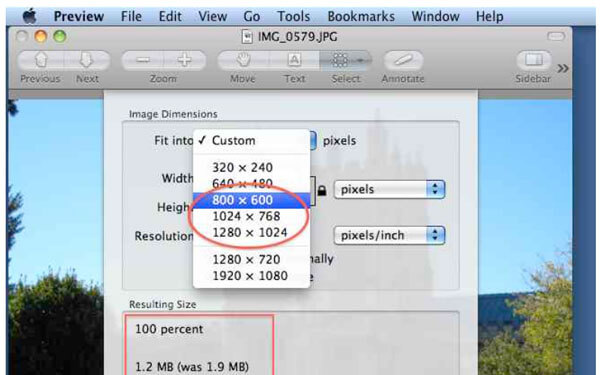Choose 800 × 600 from the list

251,200
